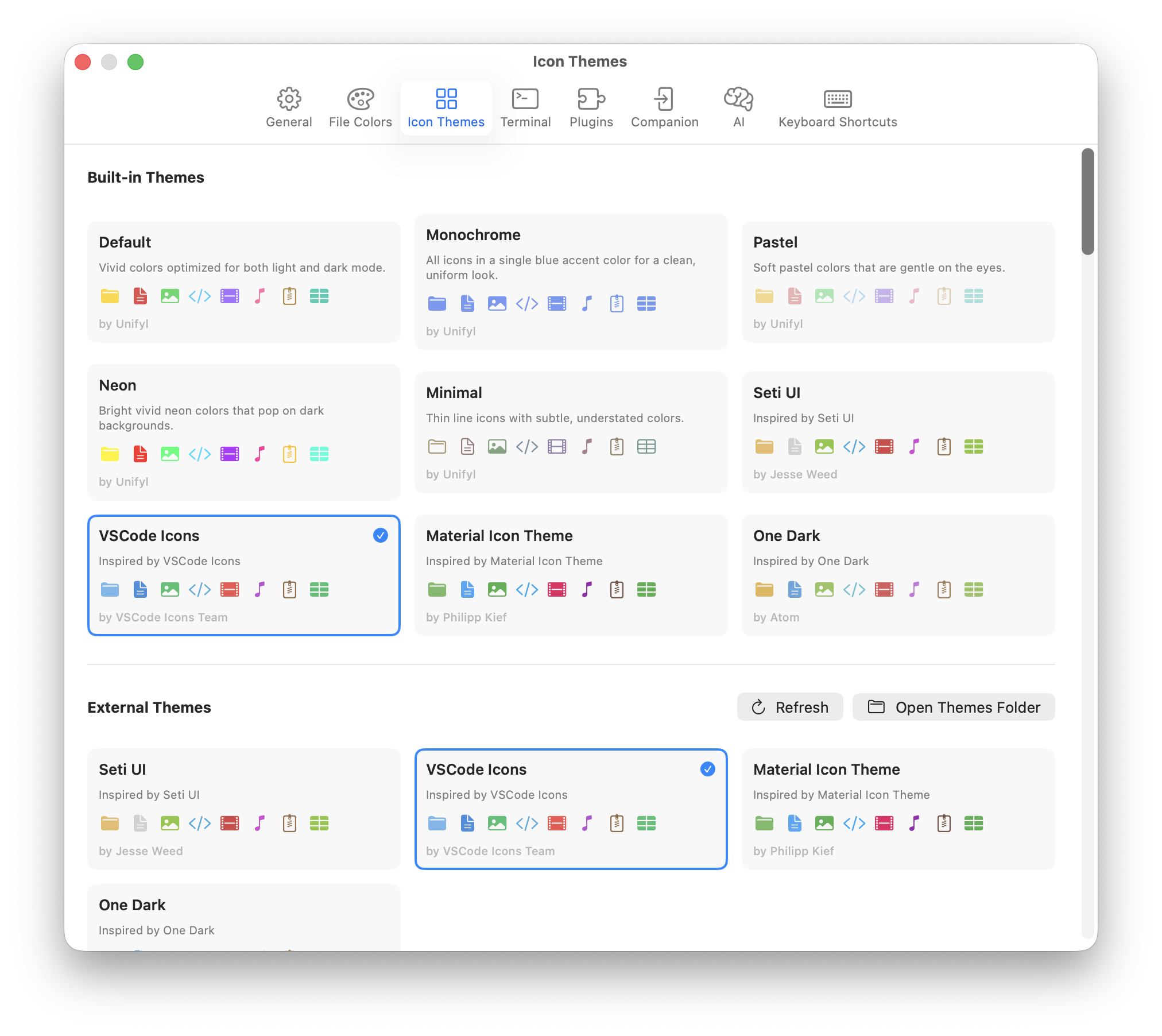Click the "Pastel" theme title
The image size is (1162, 1036).
pyautogui.click(x=776, y=242)
